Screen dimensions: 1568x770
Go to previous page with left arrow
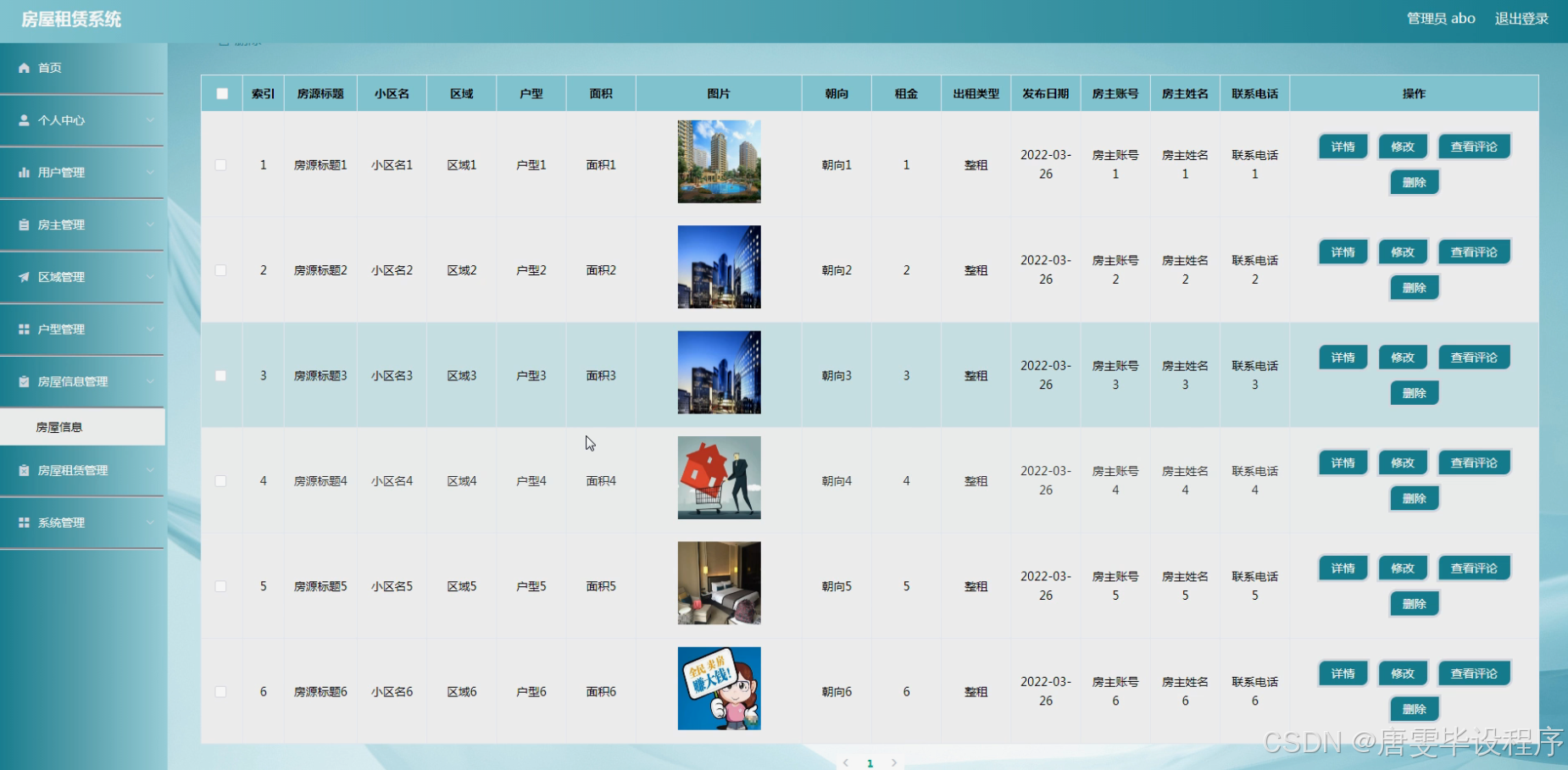[846, 762]
